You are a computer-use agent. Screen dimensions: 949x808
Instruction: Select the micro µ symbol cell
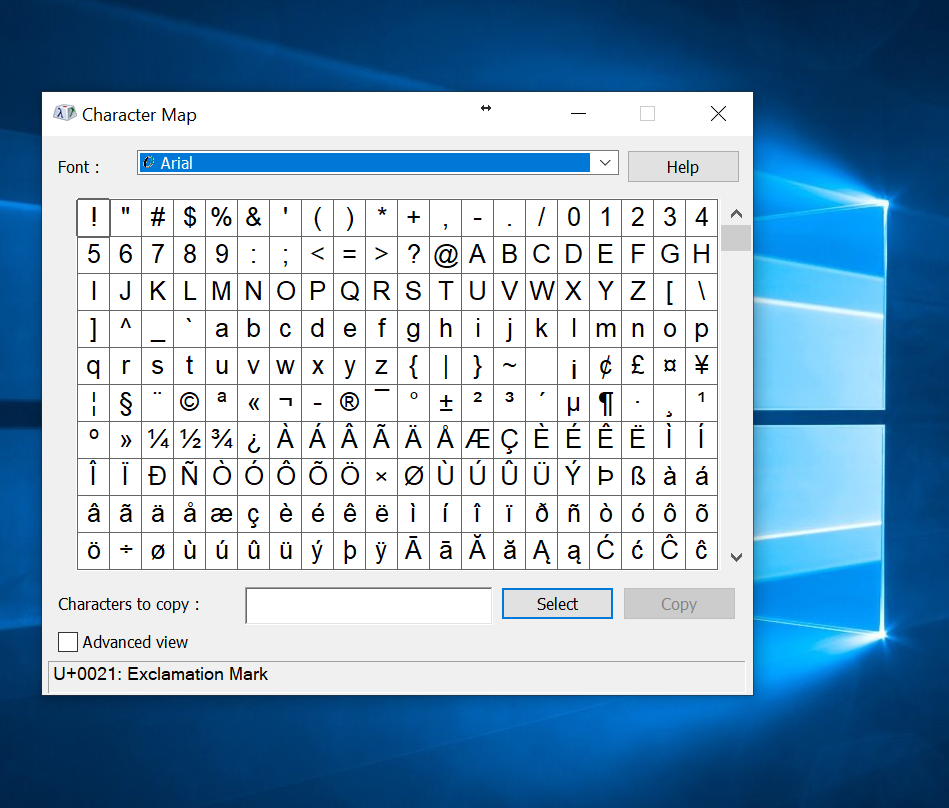(573, 402)
